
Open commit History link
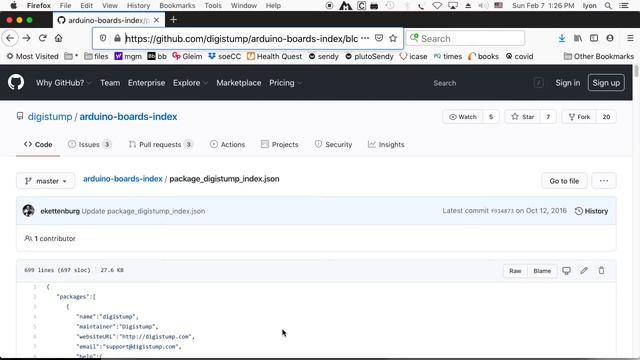tap(591, 211)
